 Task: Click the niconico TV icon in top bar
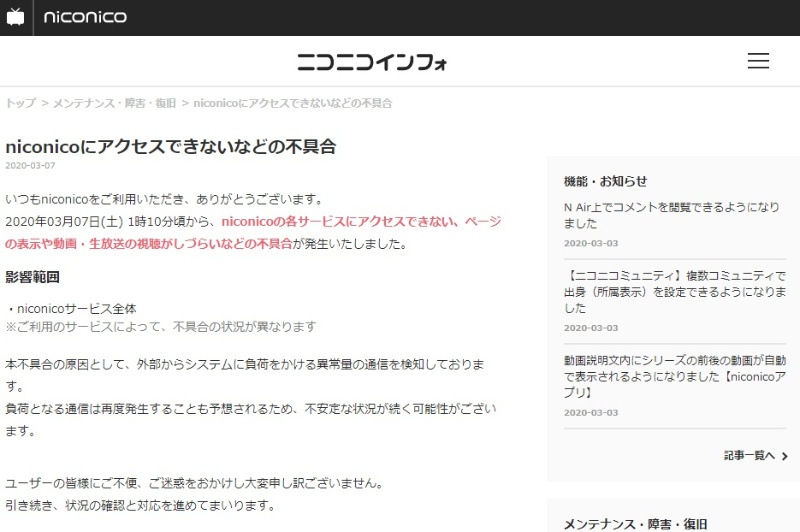coord(15,17)
